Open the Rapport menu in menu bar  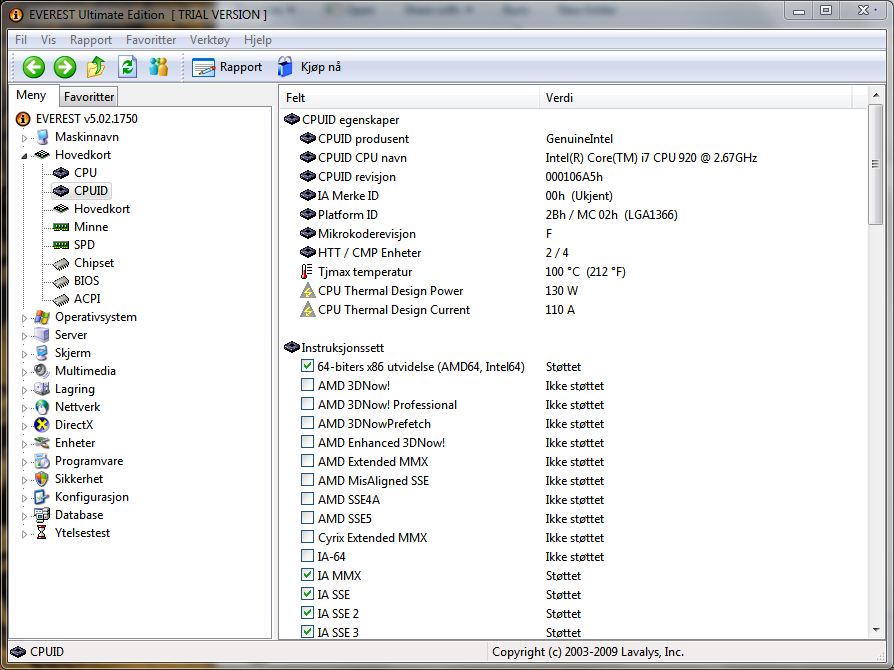tap(91, 40)
